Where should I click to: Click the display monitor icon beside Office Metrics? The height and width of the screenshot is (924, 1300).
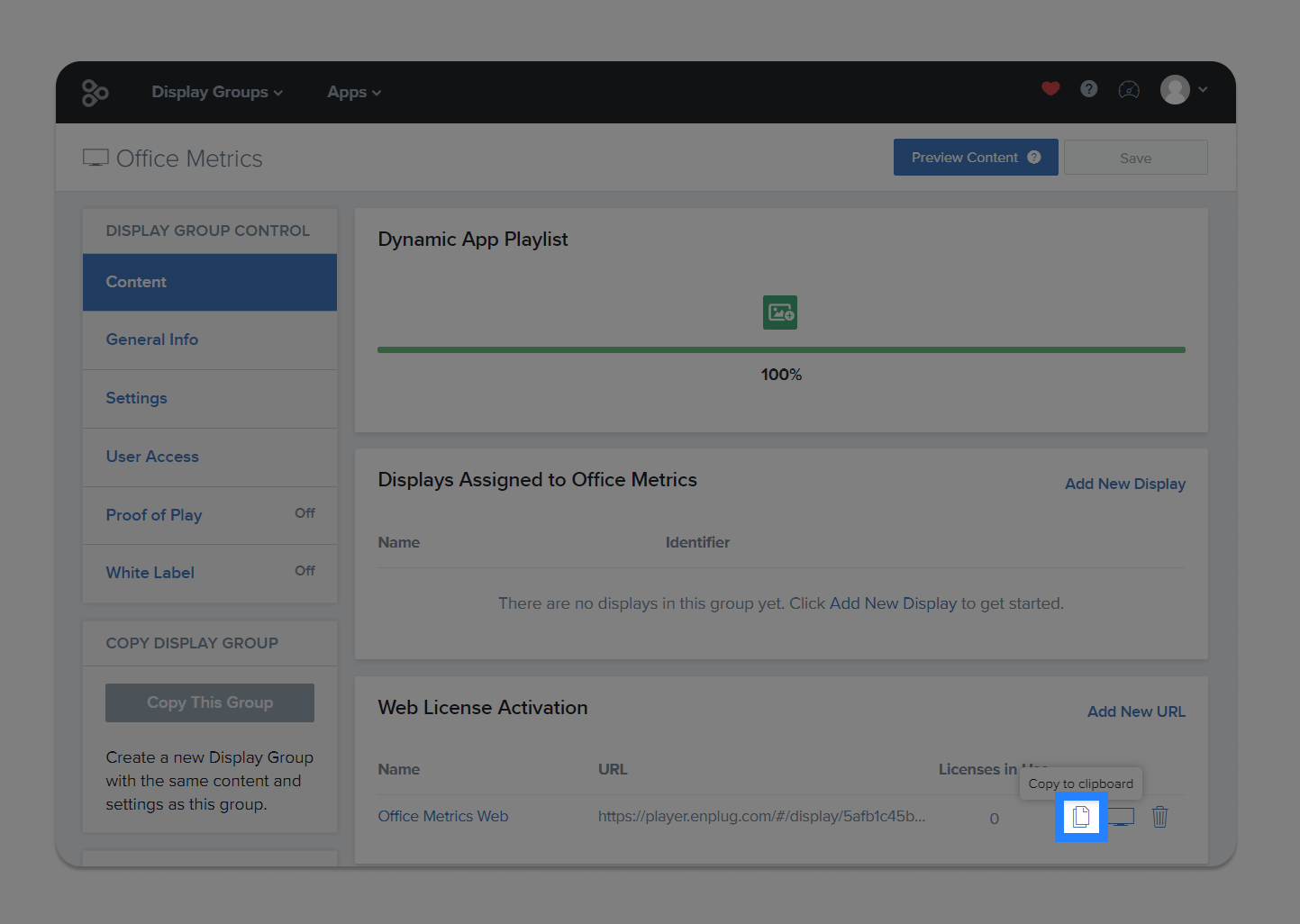[x=95, y=159]
